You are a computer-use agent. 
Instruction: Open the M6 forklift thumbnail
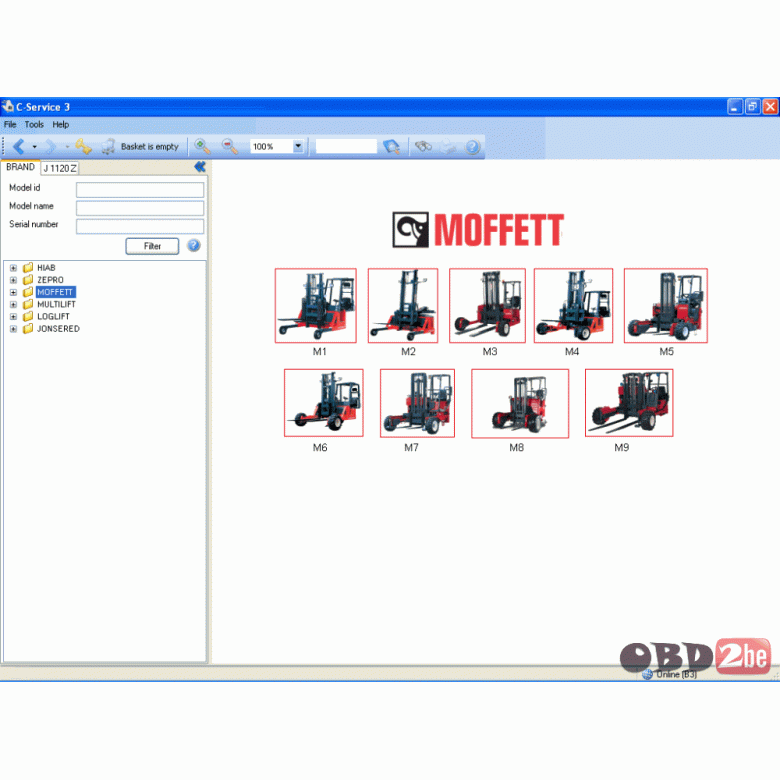pos(324,403)
